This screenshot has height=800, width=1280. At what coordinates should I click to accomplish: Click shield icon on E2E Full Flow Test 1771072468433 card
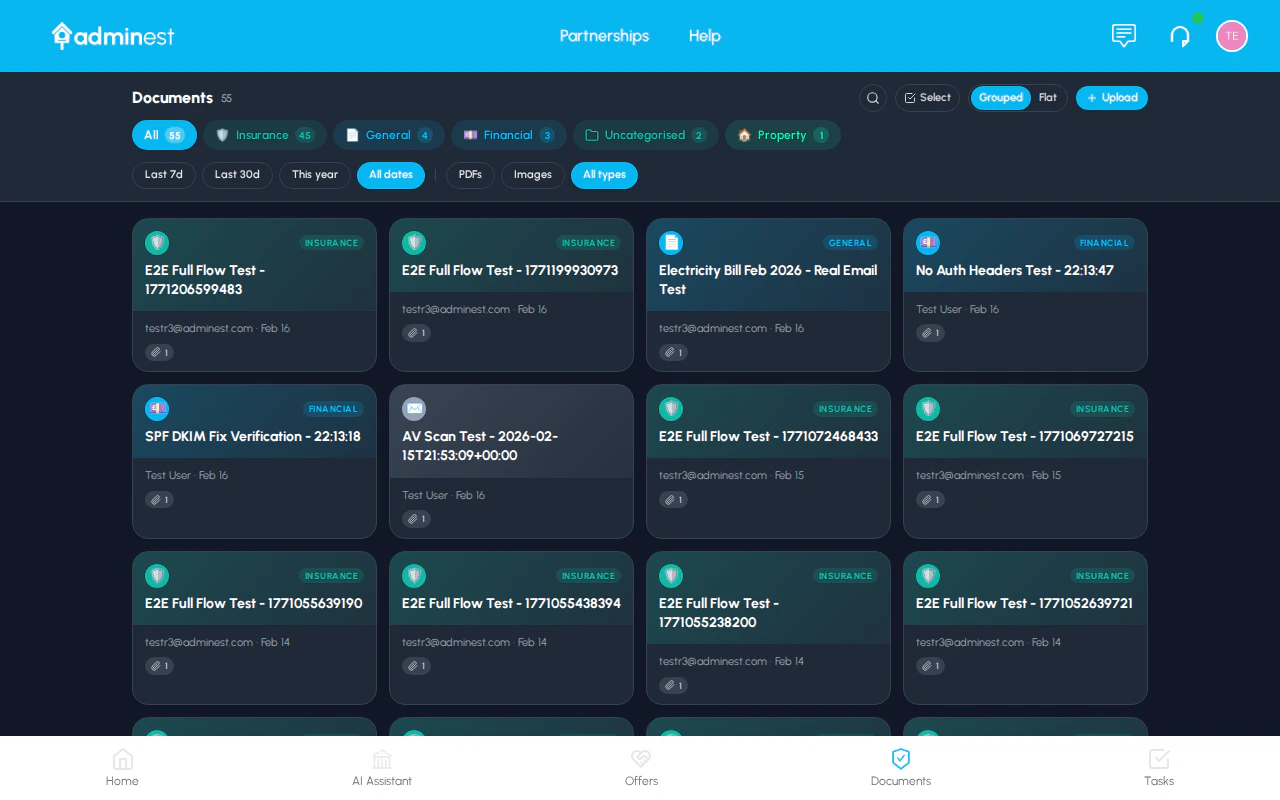671,409
